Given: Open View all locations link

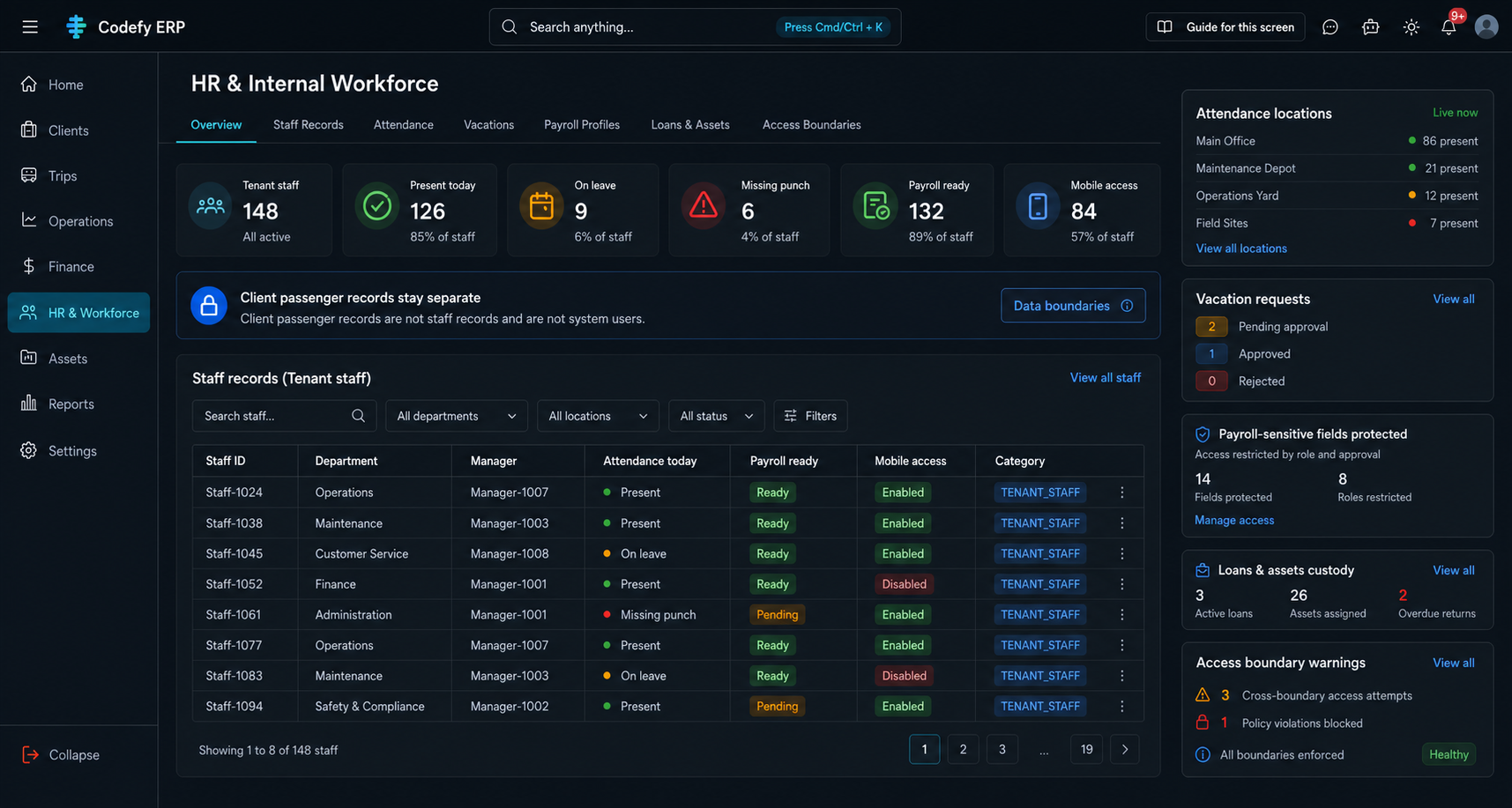Looking at the screenshot, I should coord(1241,248).
